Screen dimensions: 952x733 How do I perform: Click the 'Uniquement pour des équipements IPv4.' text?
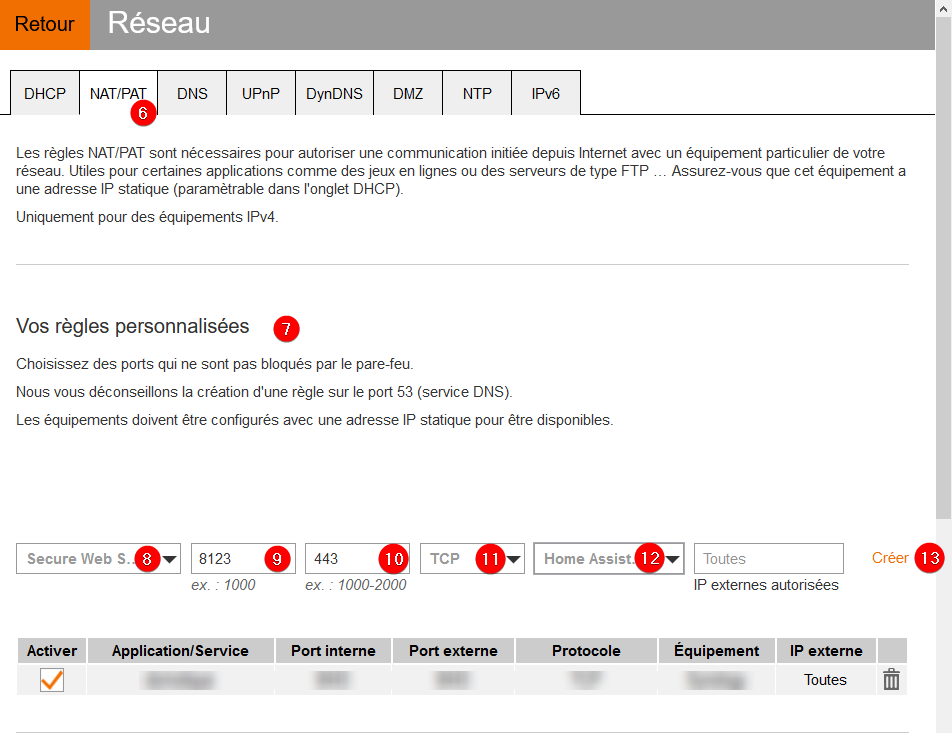click(148, 217)
